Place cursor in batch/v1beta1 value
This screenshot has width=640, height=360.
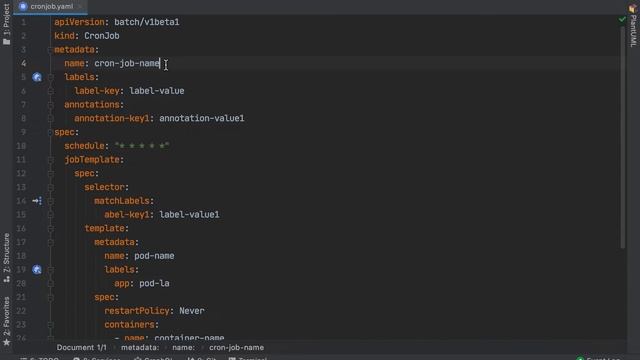point(147,22)
